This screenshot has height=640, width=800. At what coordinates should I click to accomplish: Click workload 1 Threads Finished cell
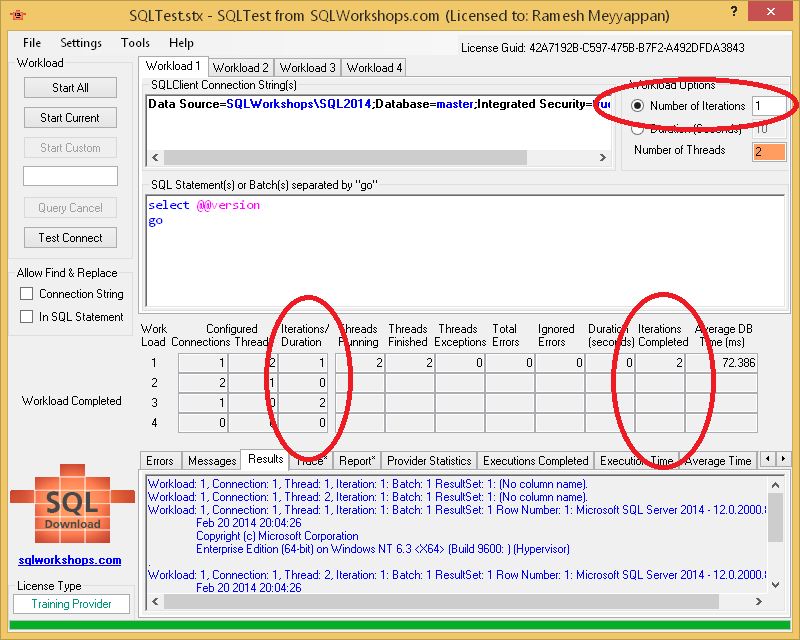tap(410, 363)
